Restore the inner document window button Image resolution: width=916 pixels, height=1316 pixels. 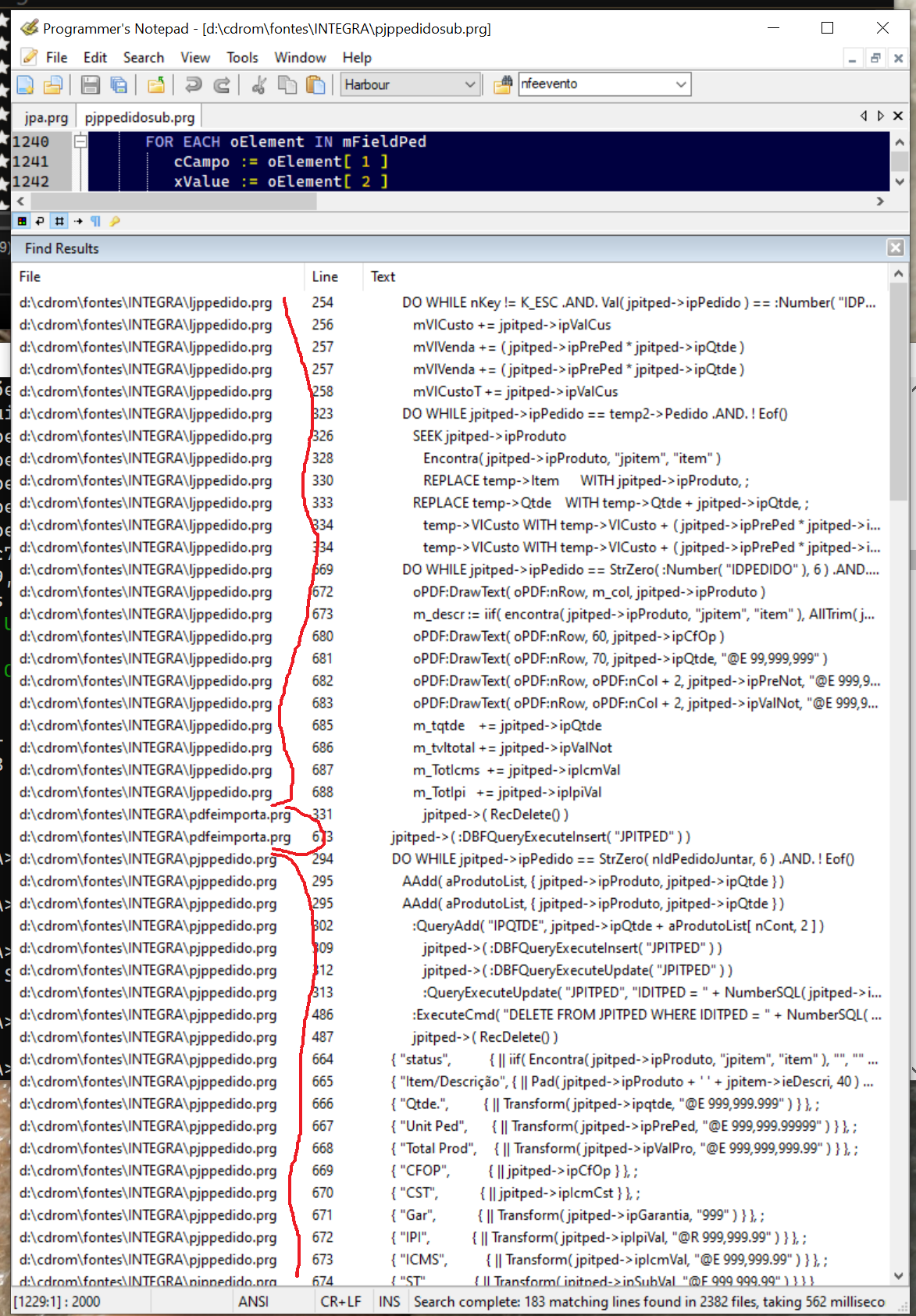point(875,58)
